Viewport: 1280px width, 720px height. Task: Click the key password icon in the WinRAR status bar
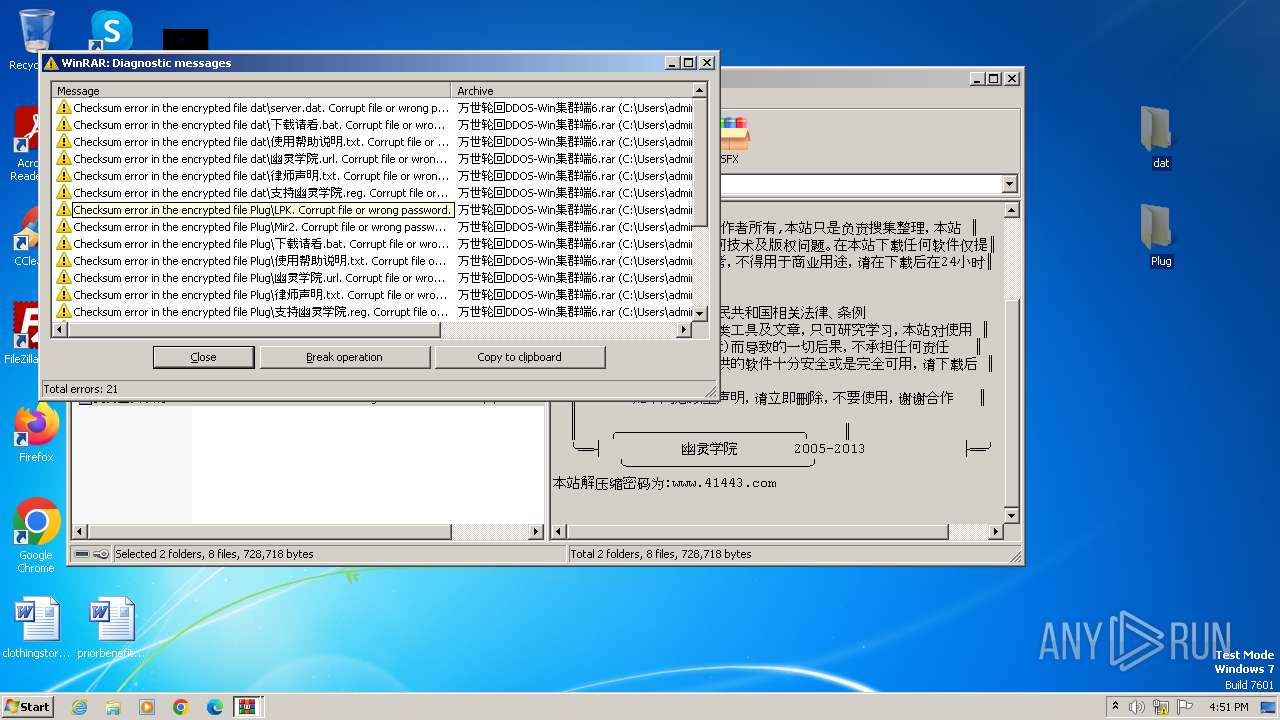click(x=101, y=554)
